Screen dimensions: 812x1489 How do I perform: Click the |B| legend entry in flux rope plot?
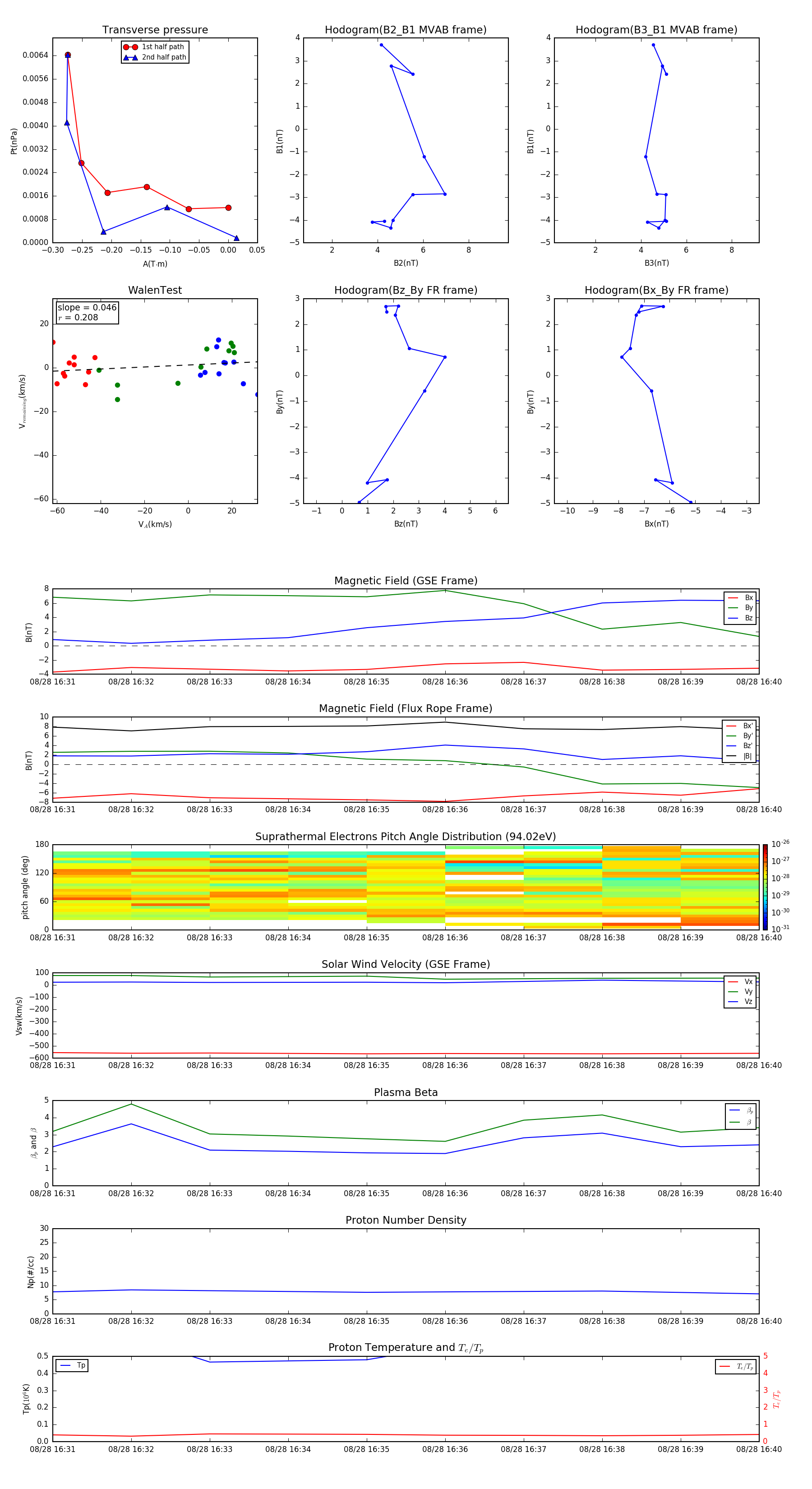coord(739,756)
